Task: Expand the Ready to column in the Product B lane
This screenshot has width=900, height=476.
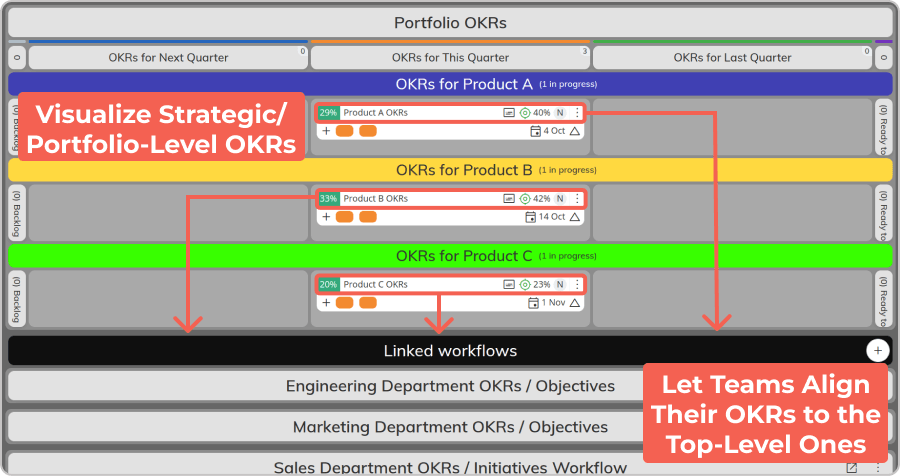Action: (883, 212)
